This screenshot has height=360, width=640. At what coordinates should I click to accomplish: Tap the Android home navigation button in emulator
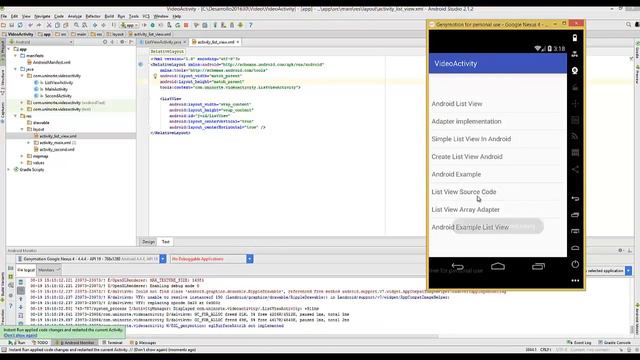[x=498, y=267]
